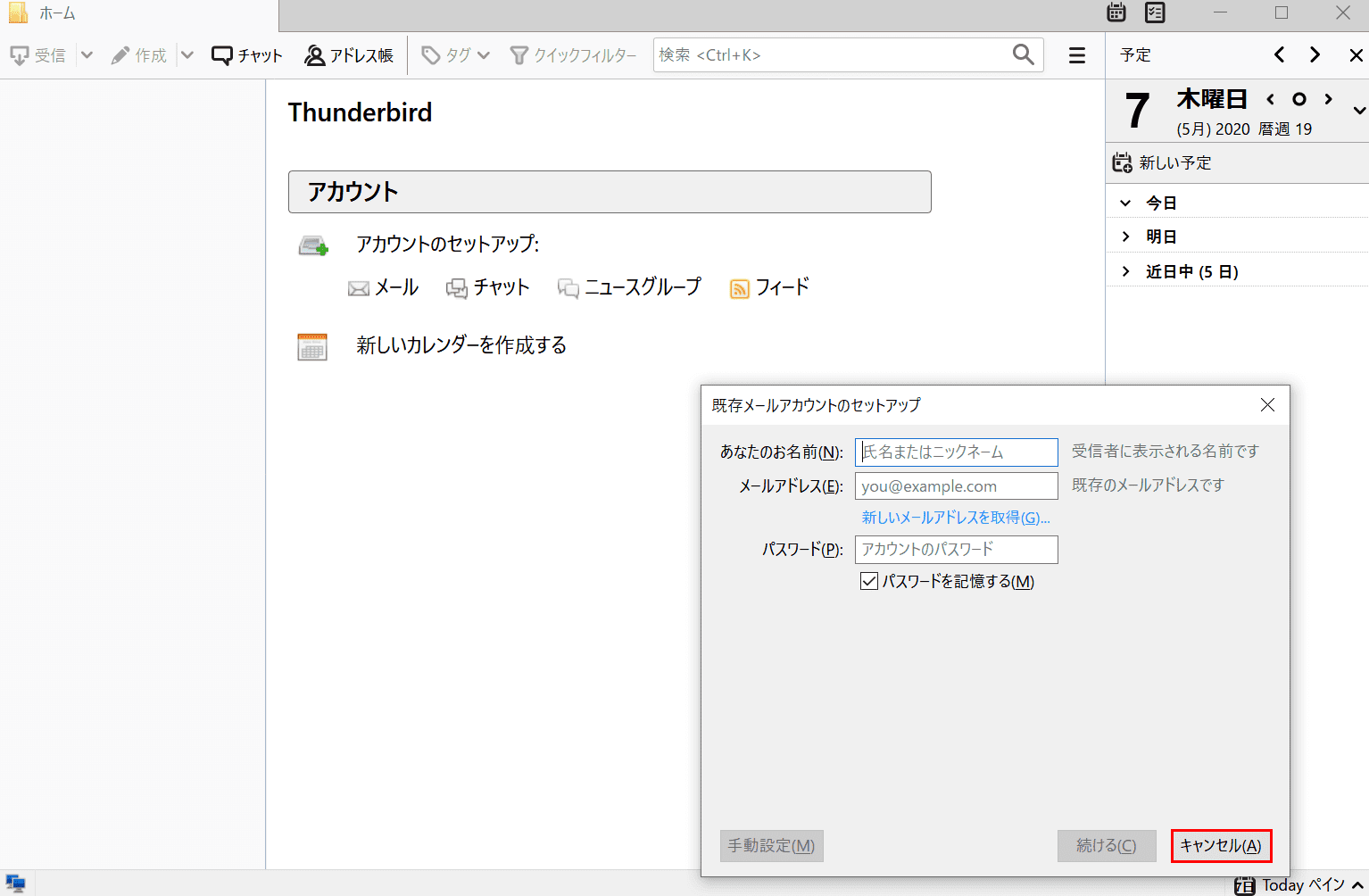Set up a チャット account link
This screenshot has height=896, width=1369.
(488, 287)
